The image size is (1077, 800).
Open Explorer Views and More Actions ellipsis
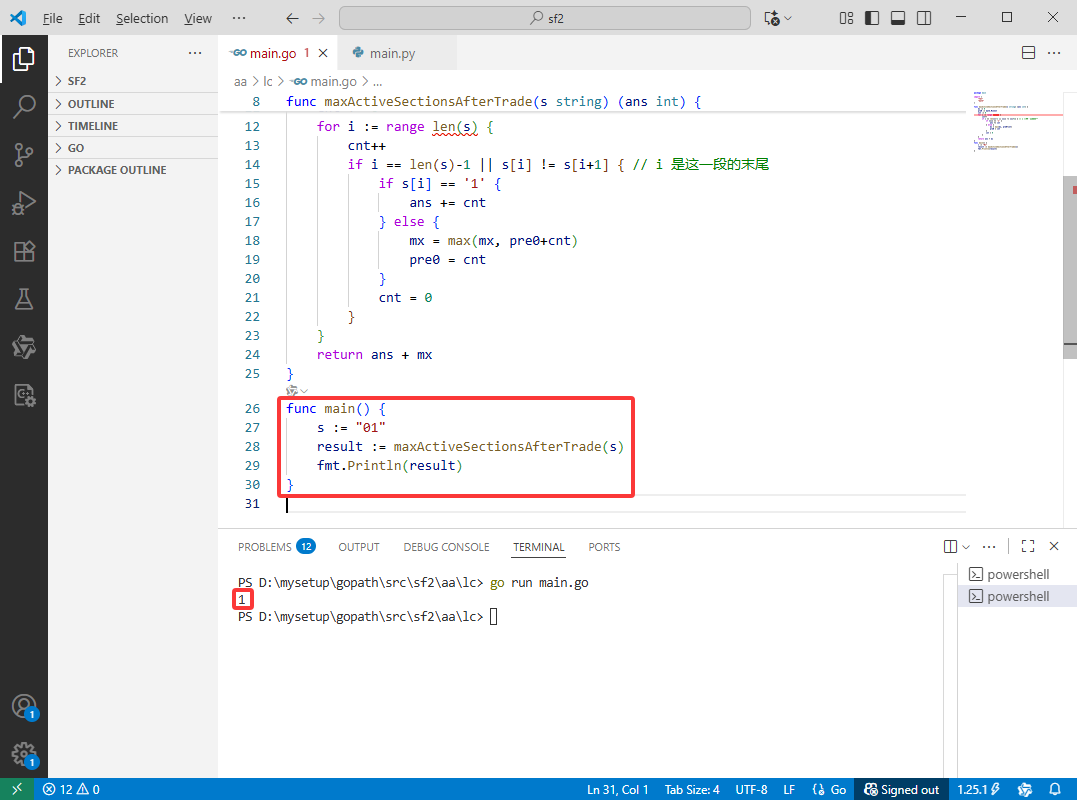coord(195,53)
